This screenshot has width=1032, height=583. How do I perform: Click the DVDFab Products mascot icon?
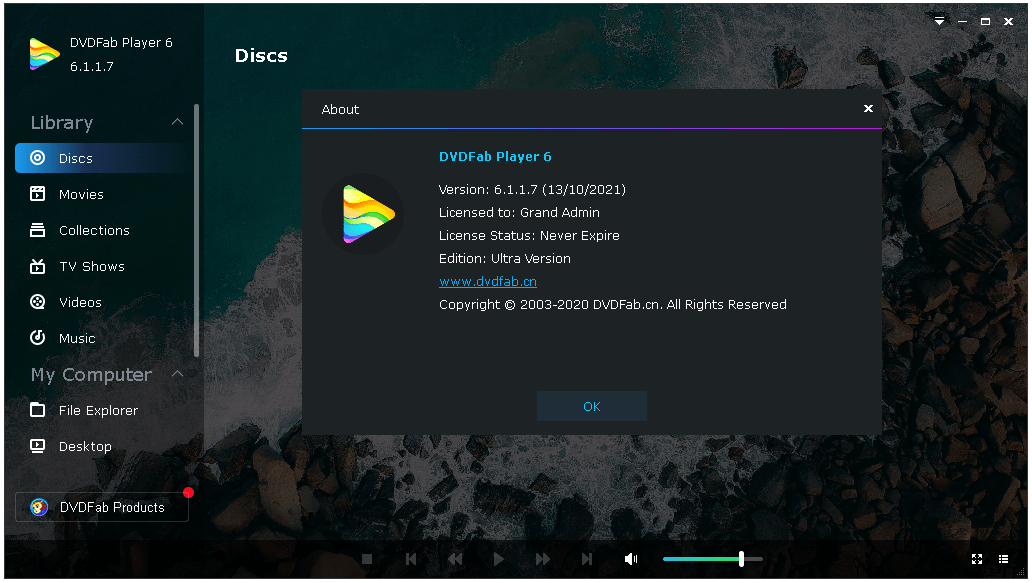[x=39, y=507]
